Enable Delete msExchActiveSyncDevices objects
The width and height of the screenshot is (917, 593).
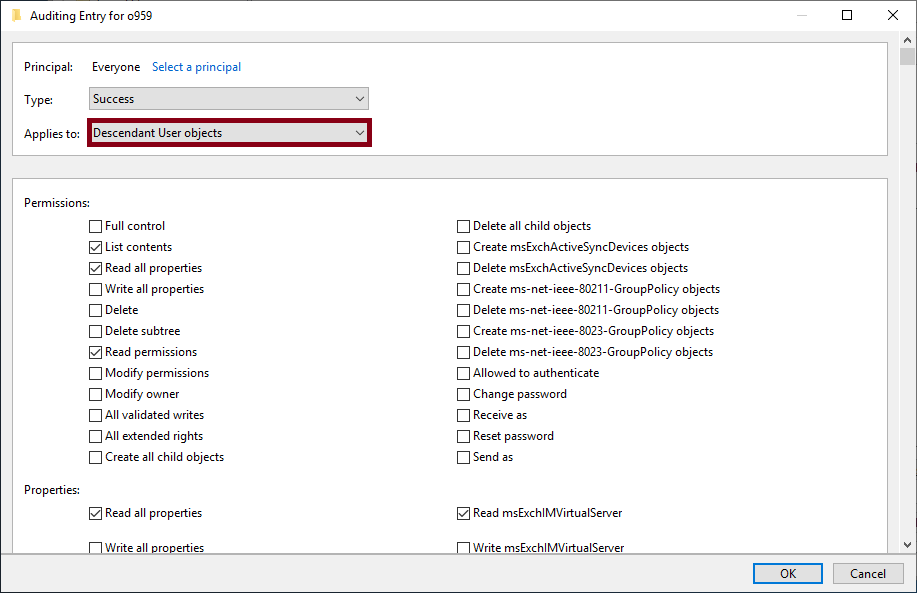point(463,268)
